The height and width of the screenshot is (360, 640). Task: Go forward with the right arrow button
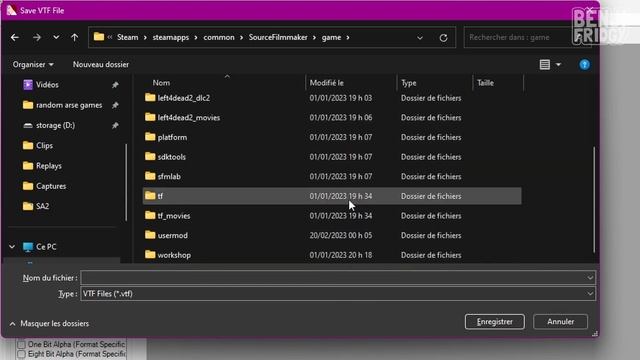(x=37, y=38)
